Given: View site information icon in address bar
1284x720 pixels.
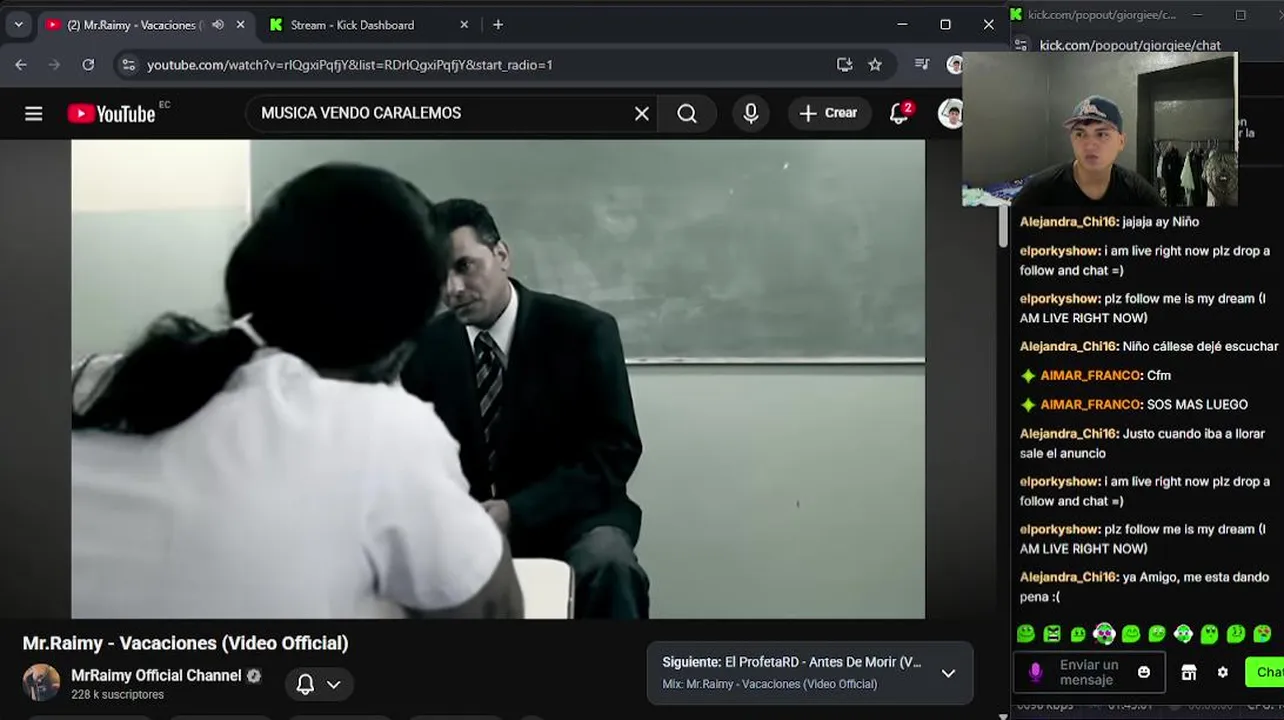Looking at the screenshot, I should click(128, 65).
